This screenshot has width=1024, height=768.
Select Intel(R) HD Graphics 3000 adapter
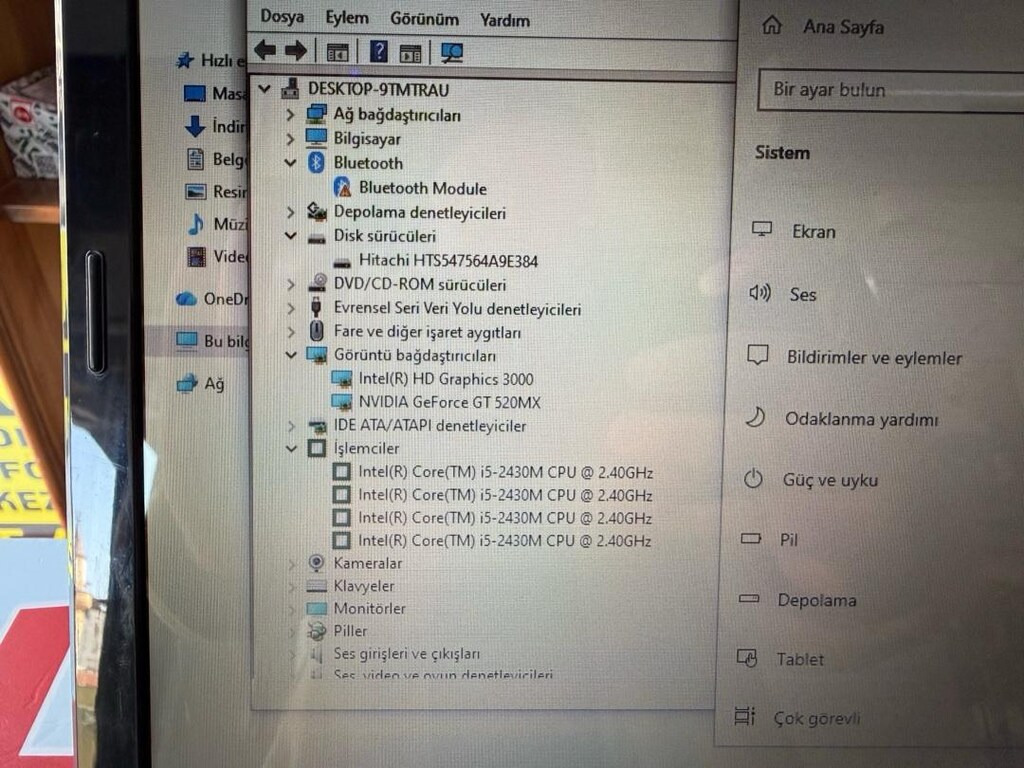(x=446, y=379)
